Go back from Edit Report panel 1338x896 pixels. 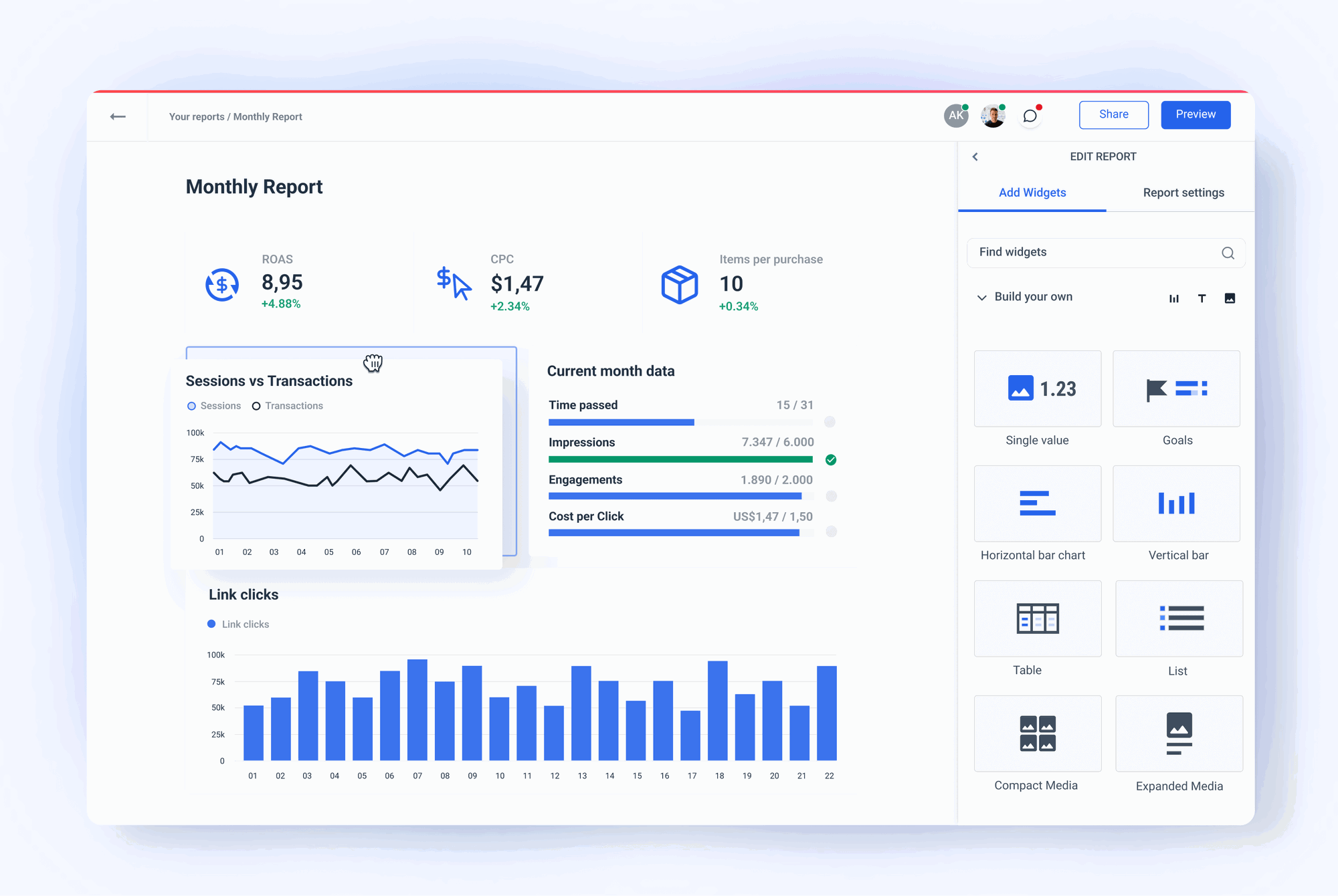(x=975, y=156)
